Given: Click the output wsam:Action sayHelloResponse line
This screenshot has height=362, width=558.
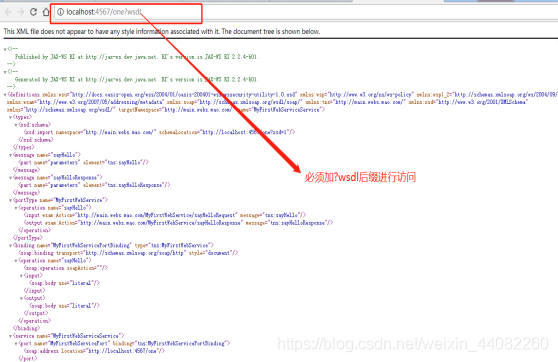Looking at the screenshot, I should click(x=178, y=223).
